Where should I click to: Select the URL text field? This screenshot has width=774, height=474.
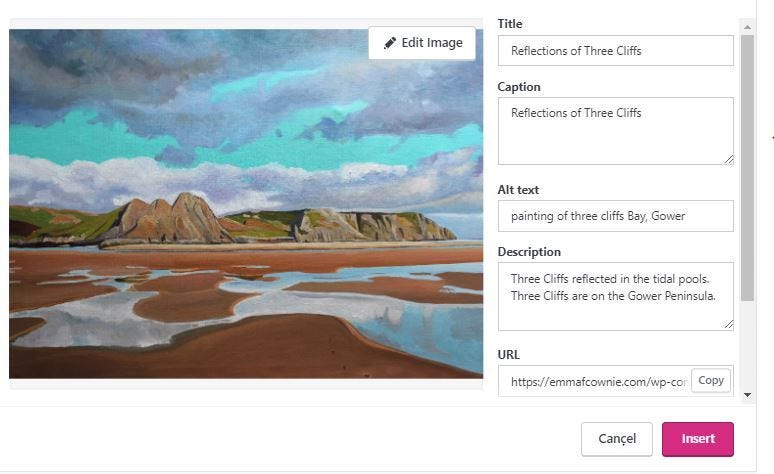coord(597,381)
